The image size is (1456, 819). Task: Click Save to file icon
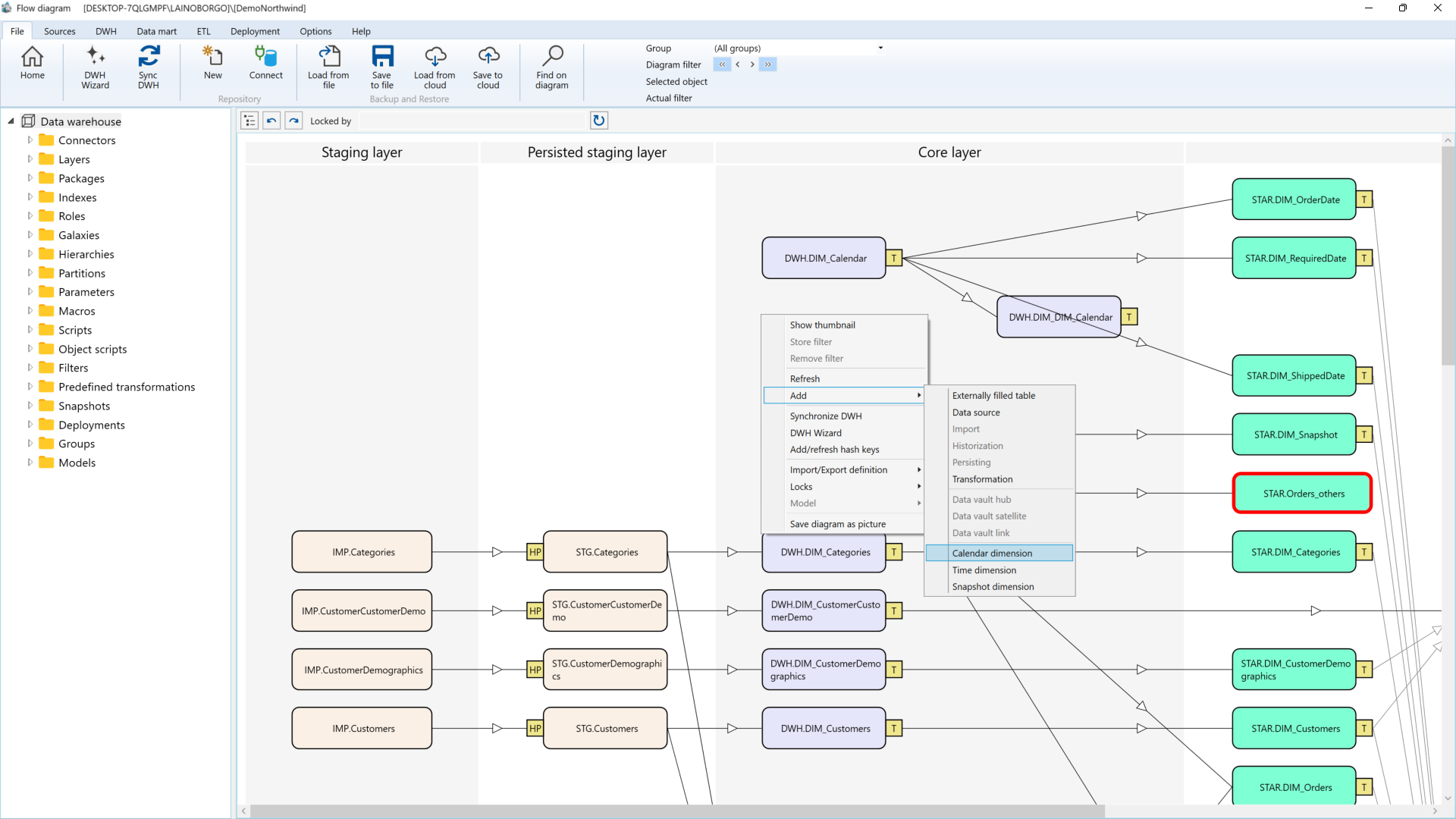[381, 67]
